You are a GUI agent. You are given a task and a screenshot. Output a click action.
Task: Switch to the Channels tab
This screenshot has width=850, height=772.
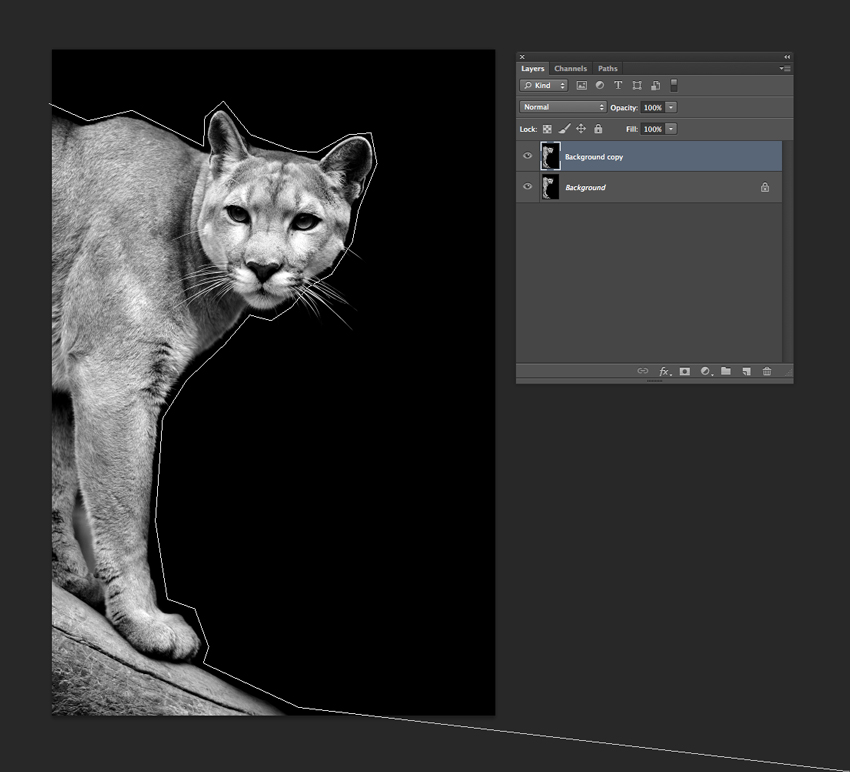pyautogui.click(x=570, y=68)
